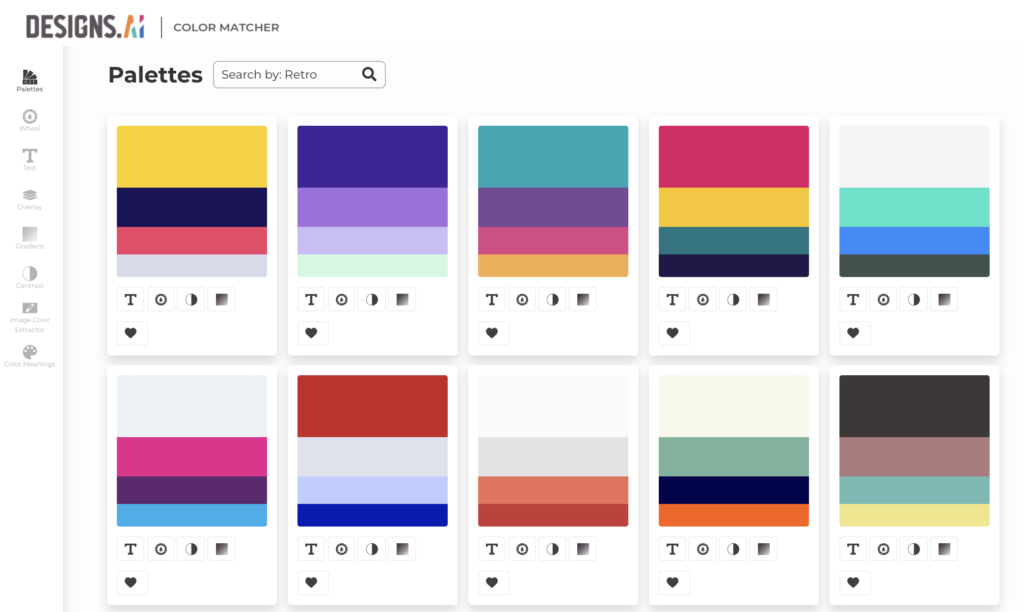Favorite the dark gray and mauve palette
This screenshot has height=612, width=1024.
pos(853,582)
